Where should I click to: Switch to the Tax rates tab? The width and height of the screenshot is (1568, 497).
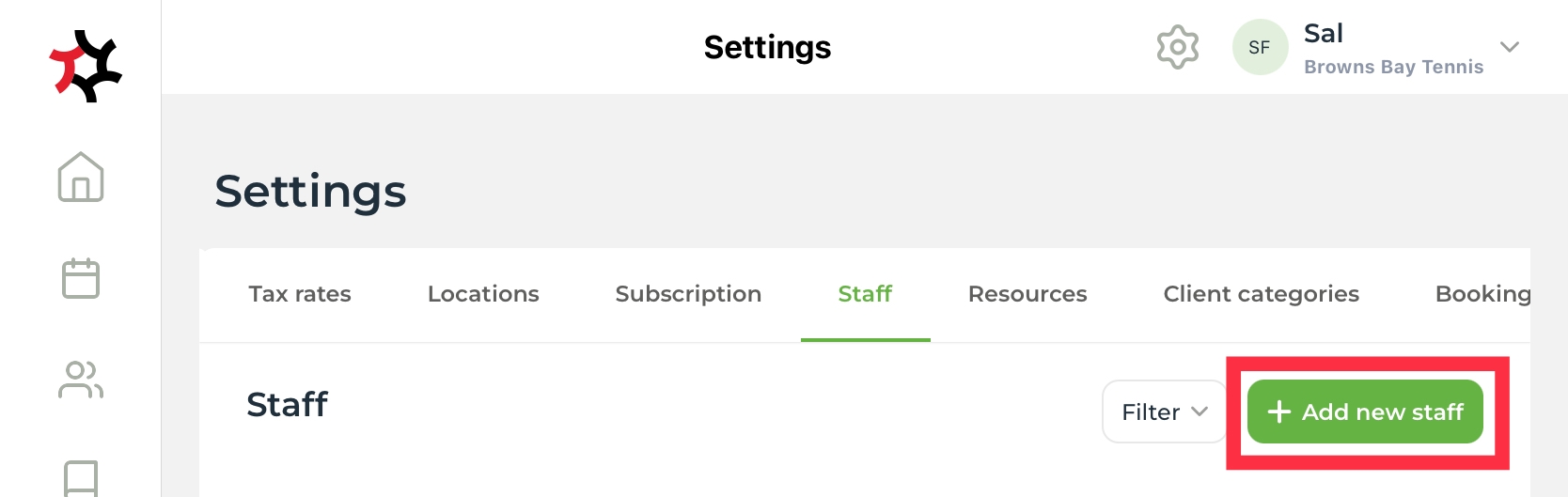point(300,294)
